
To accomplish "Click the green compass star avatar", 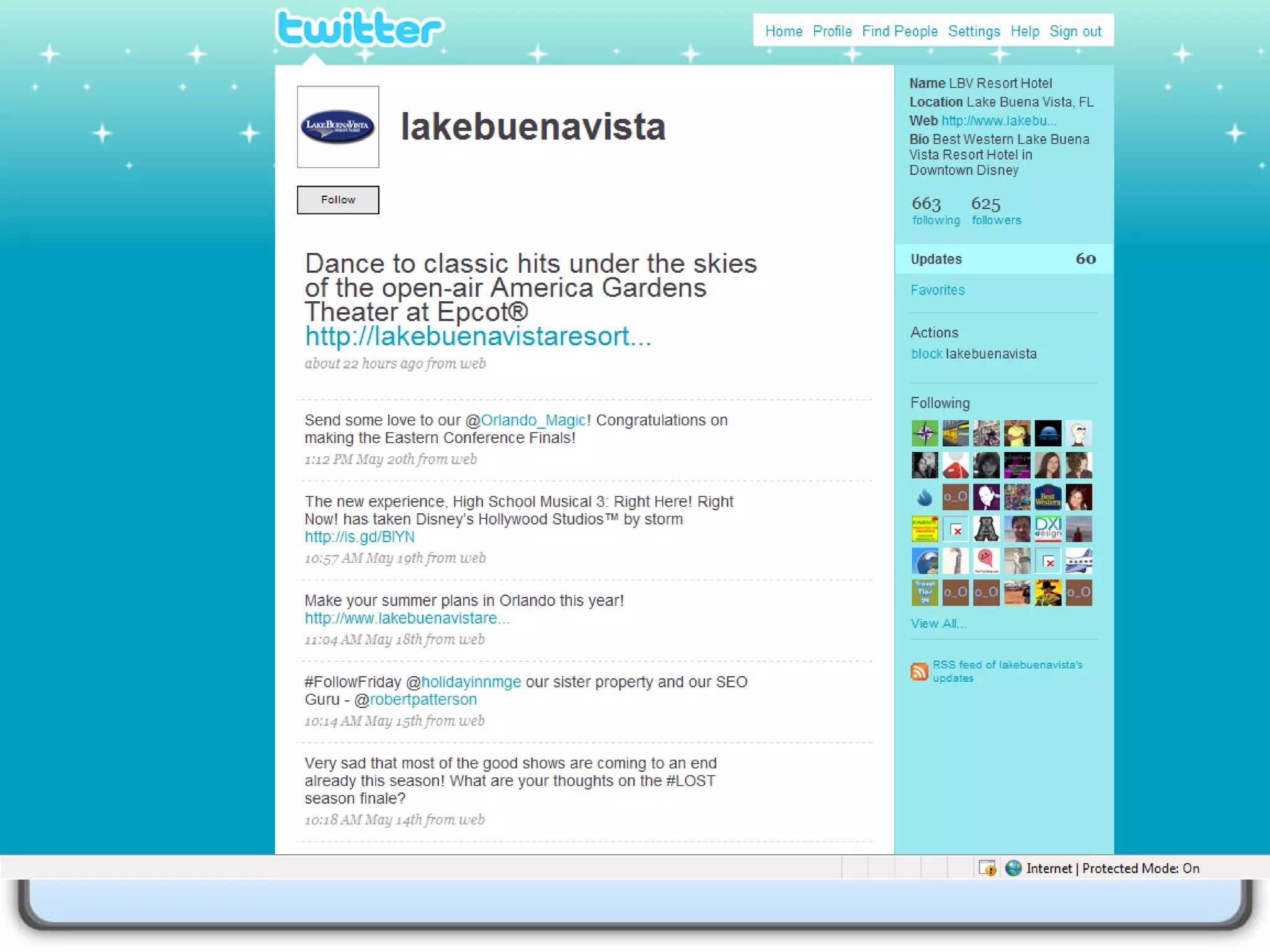I will (x=924, y=433).
